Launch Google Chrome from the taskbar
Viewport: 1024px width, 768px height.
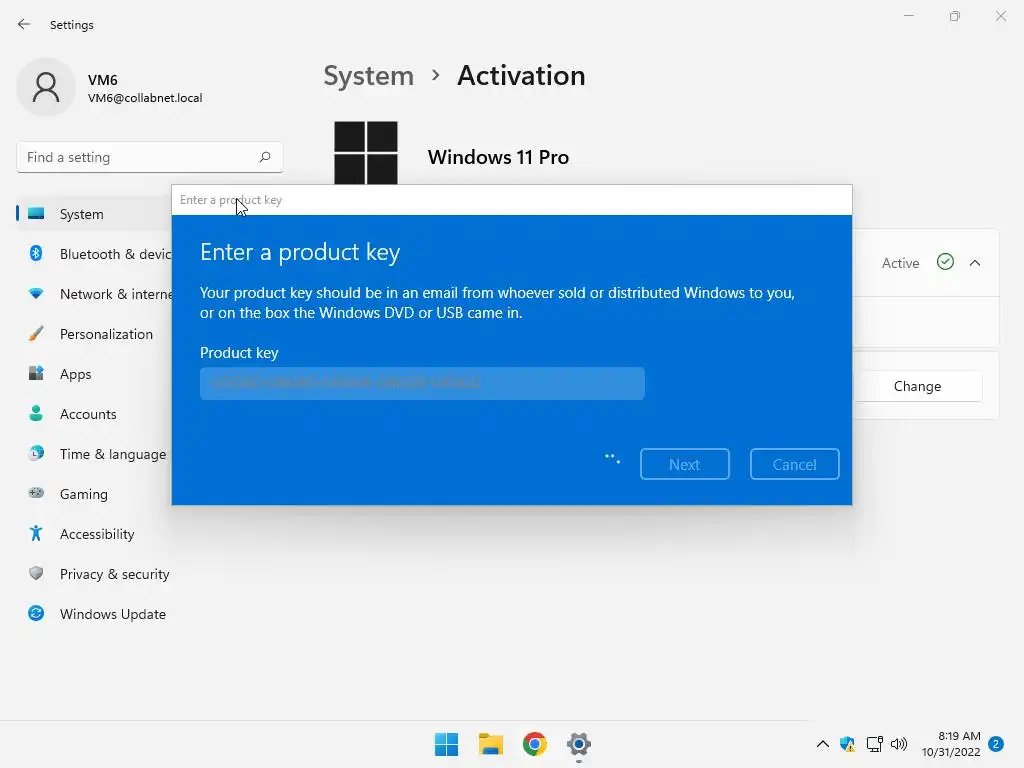(535, 744)
